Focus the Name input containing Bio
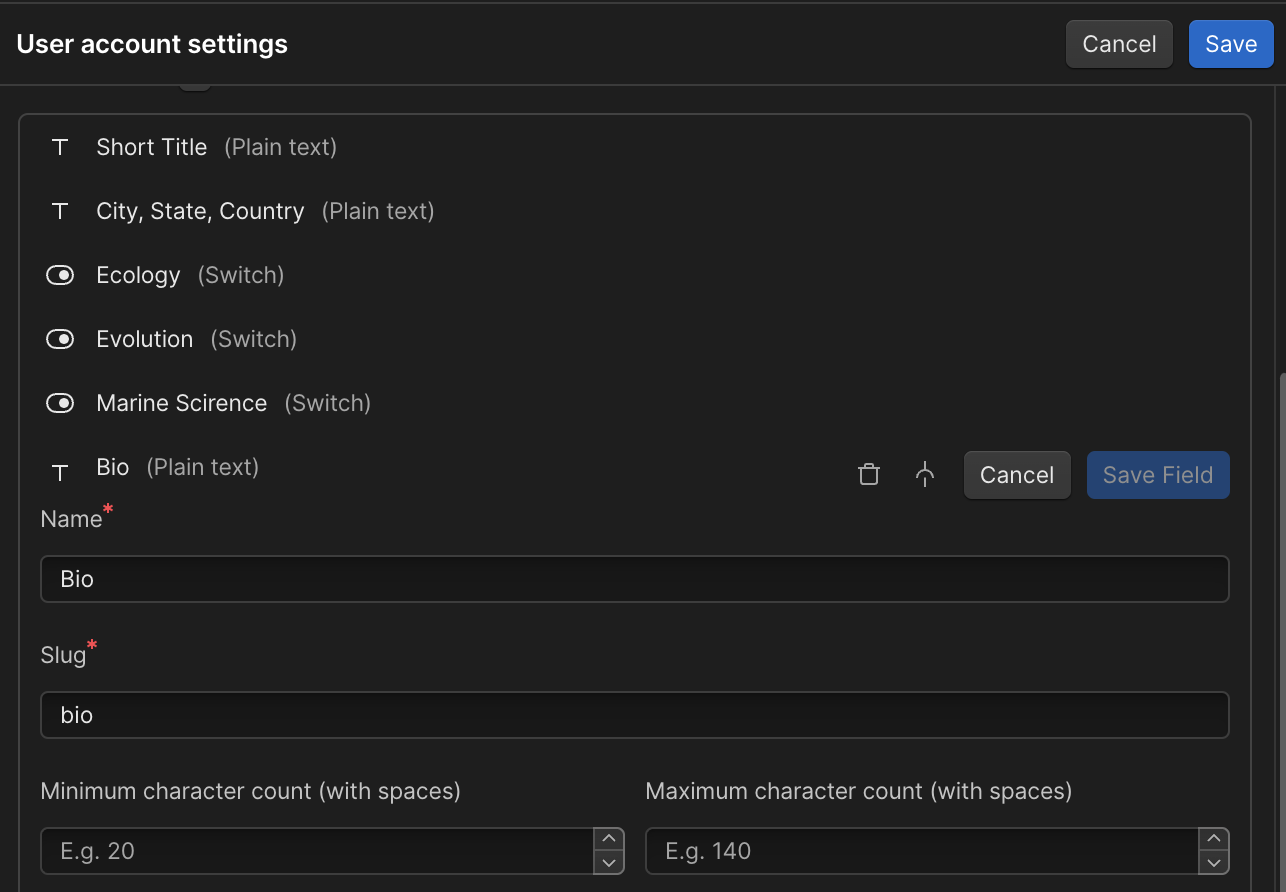This screenshot has height=892, width=1286. 634,579
